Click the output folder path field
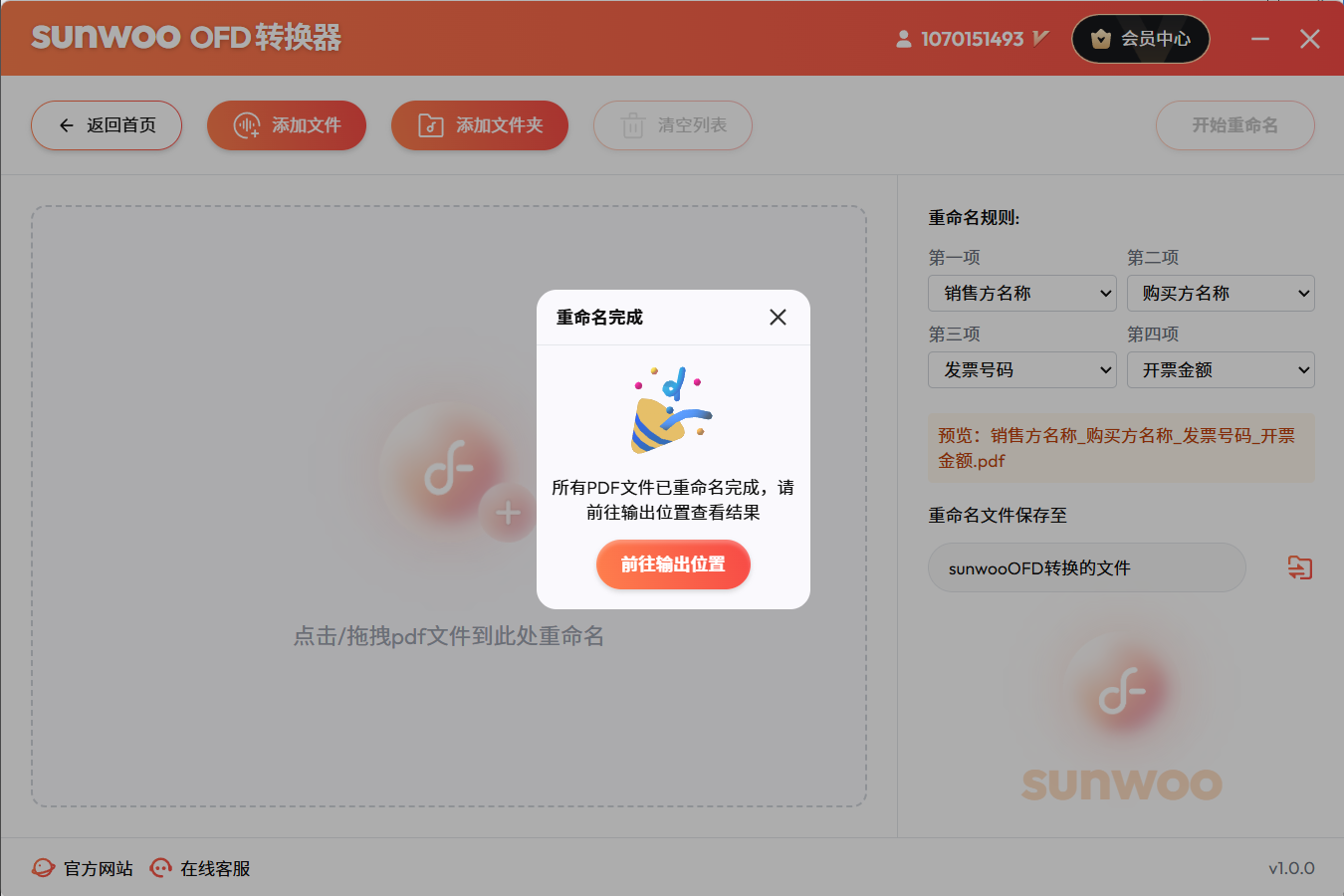Viewport: 1344px width, 896px height. 1087,567
